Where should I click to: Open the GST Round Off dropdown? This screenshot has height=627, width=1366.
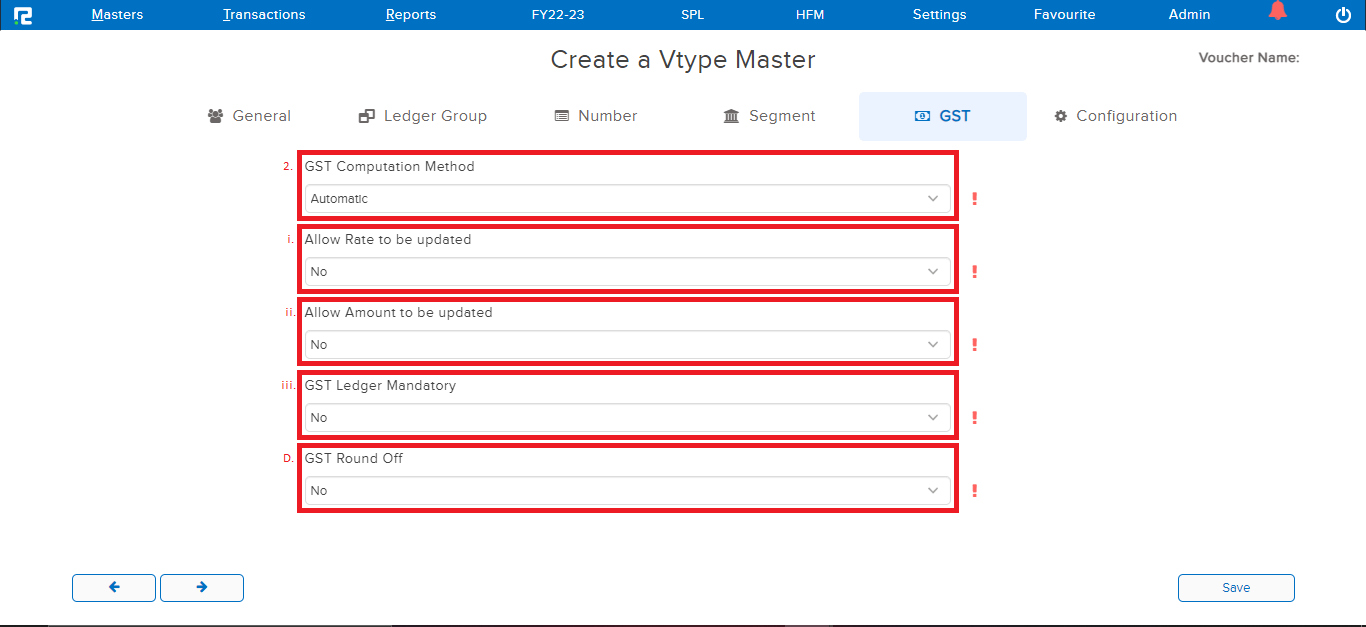tap(627, 491)
